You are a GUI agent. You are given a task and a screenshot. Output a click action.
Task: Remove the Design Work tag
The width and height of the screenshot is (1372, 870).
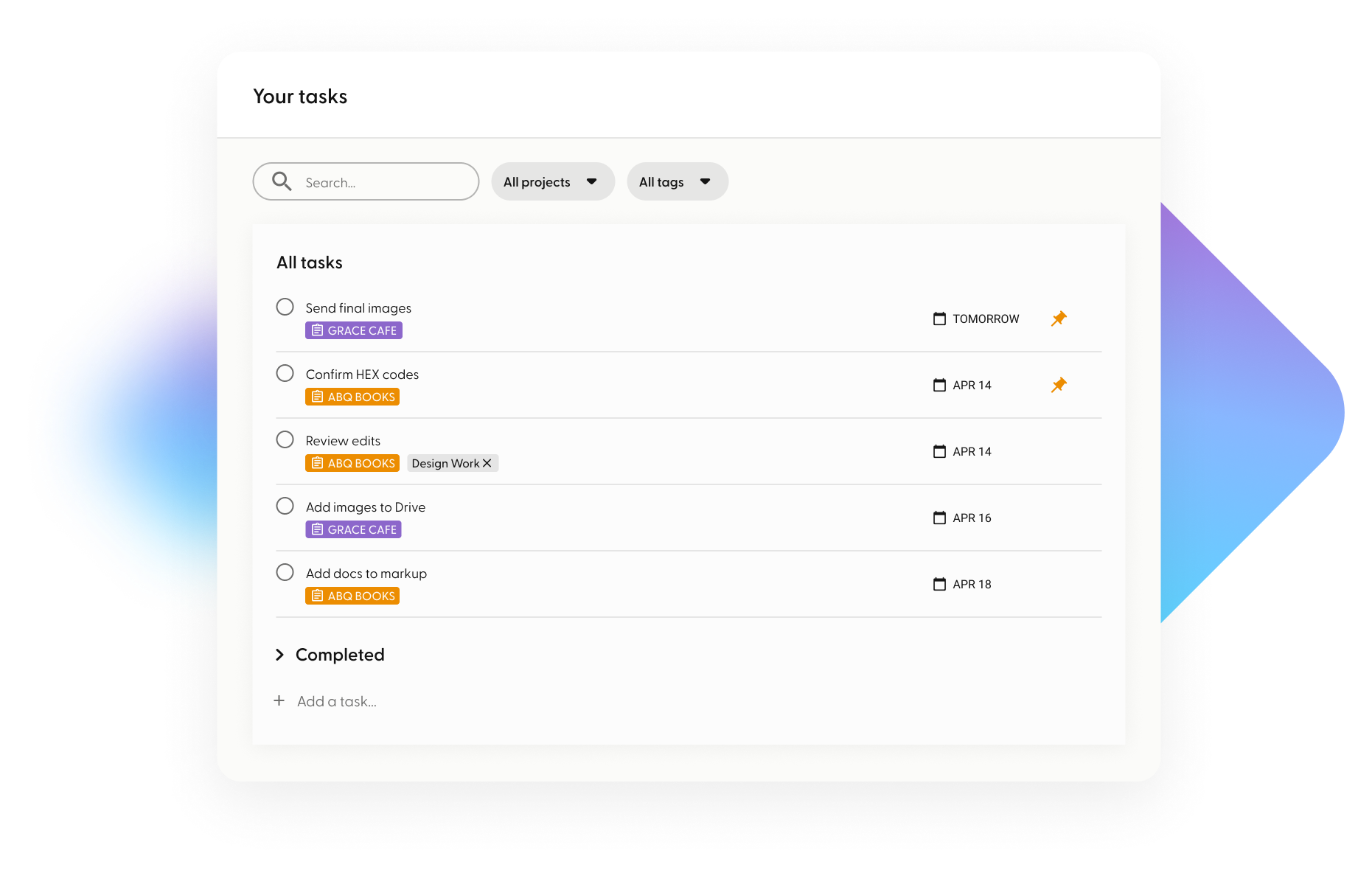[487, 463]
